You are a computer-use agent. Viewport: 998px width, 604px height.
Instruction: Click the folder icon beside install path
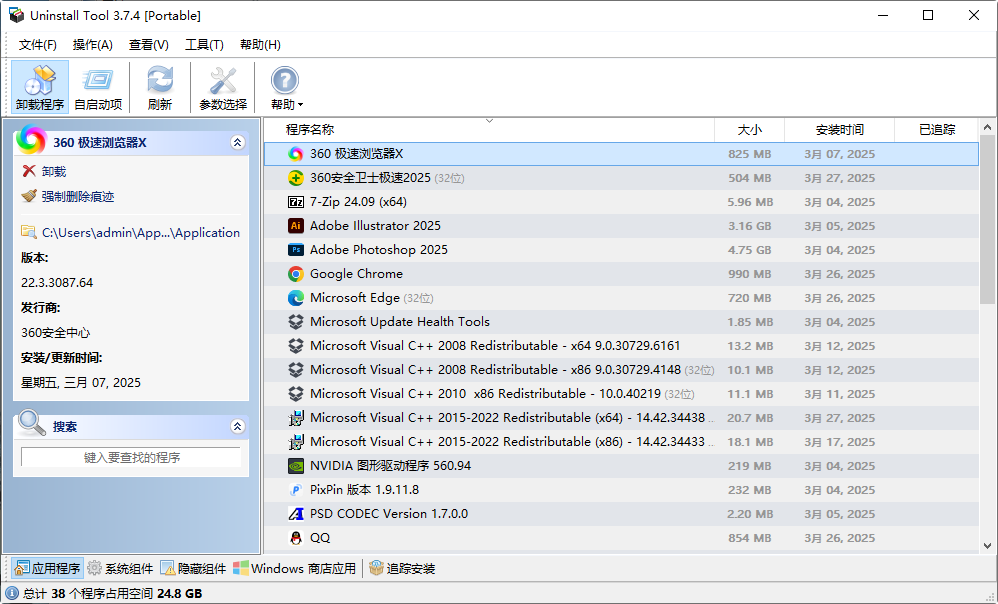pyautogui.click(x=29, y=232)
